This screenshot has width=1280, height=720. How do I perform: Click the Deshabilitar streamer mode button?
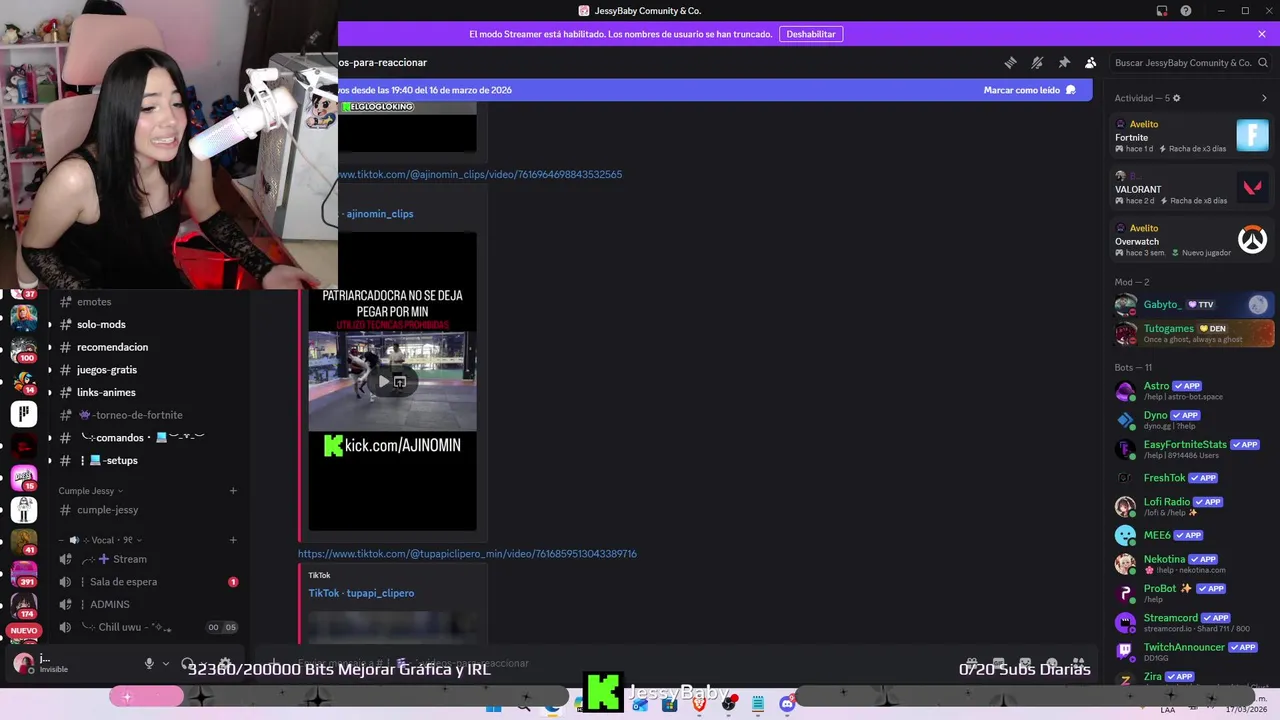pos(811,34)
